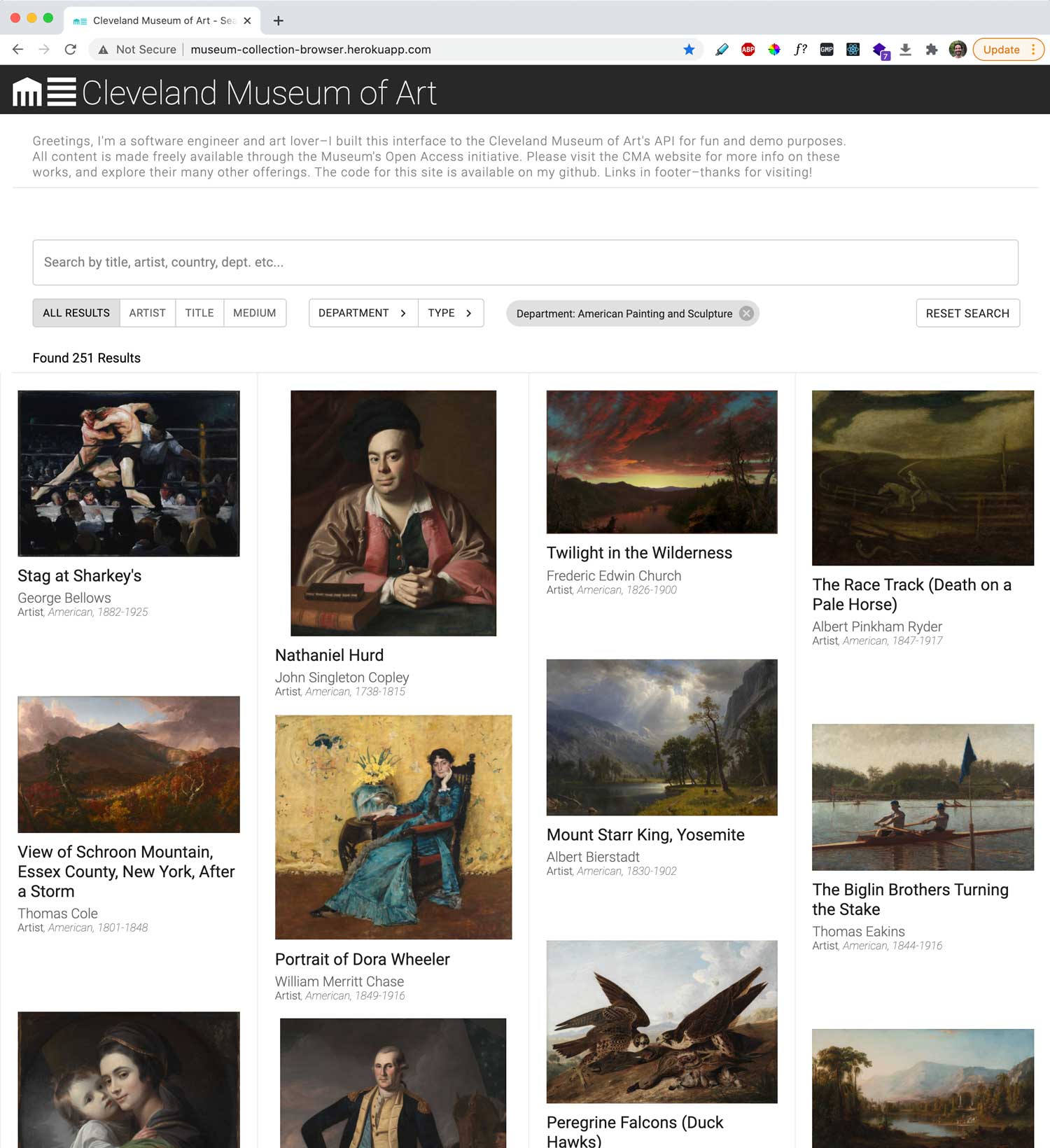The width and height of the screenshot is (1050, 1148).
Task: Click the View of Schroon Mountain title
Action: click(x=126, y=871)
